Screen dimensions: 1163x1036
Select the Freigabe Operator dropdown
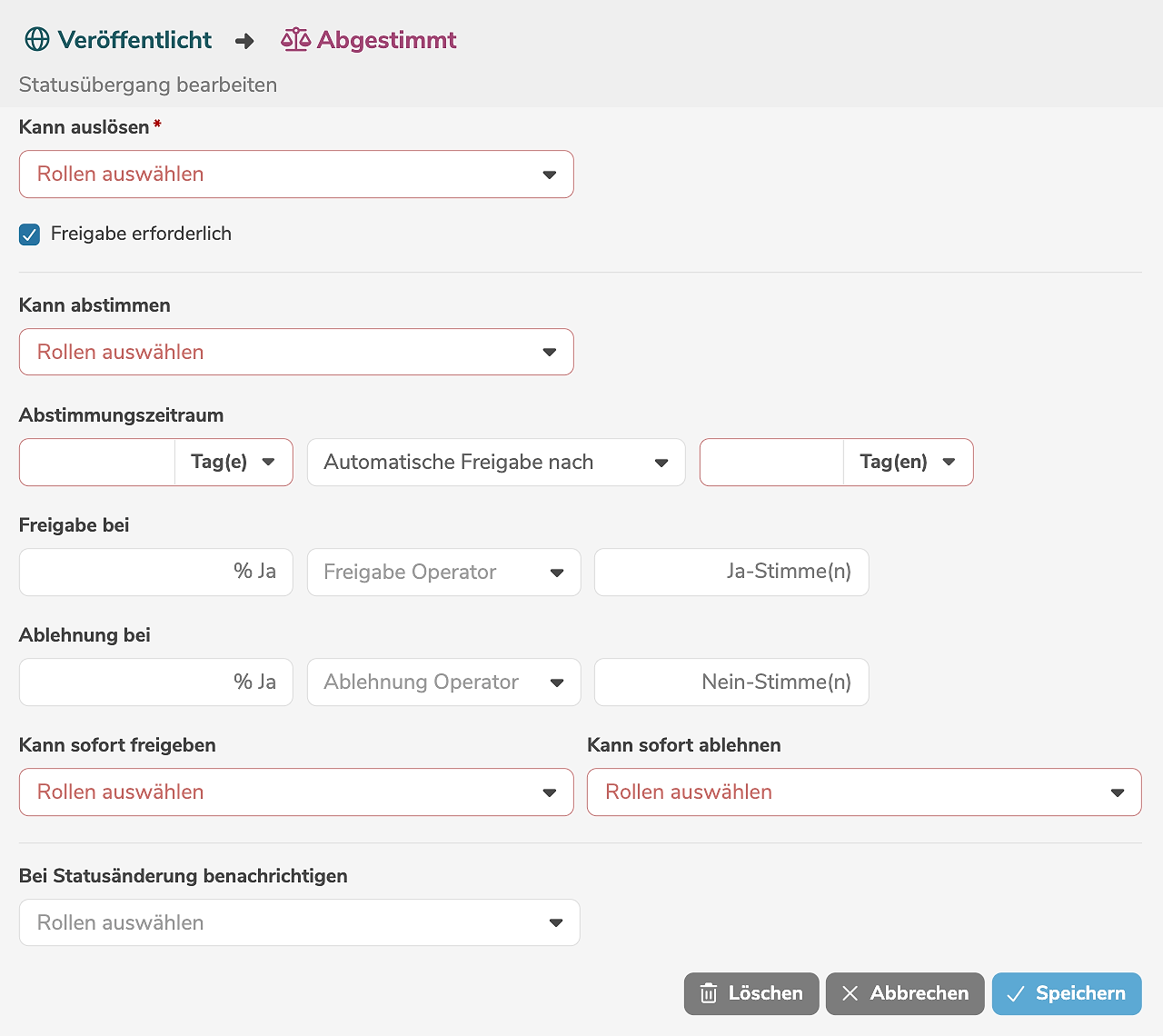[443, 573]
